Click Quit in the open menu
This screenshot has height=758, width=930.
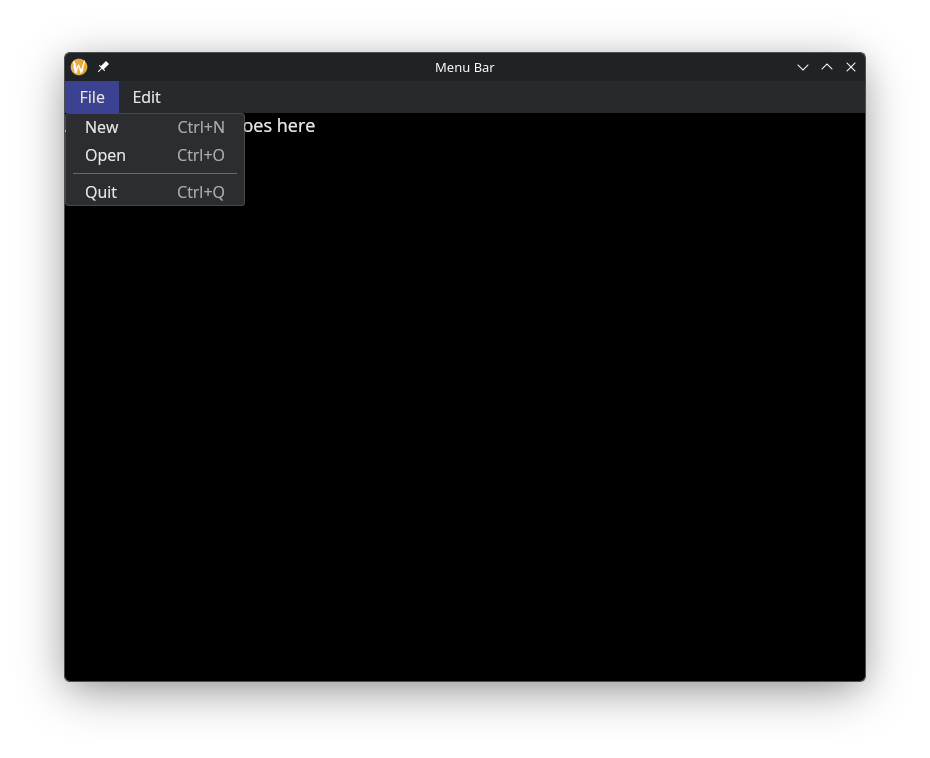[100, 191]
